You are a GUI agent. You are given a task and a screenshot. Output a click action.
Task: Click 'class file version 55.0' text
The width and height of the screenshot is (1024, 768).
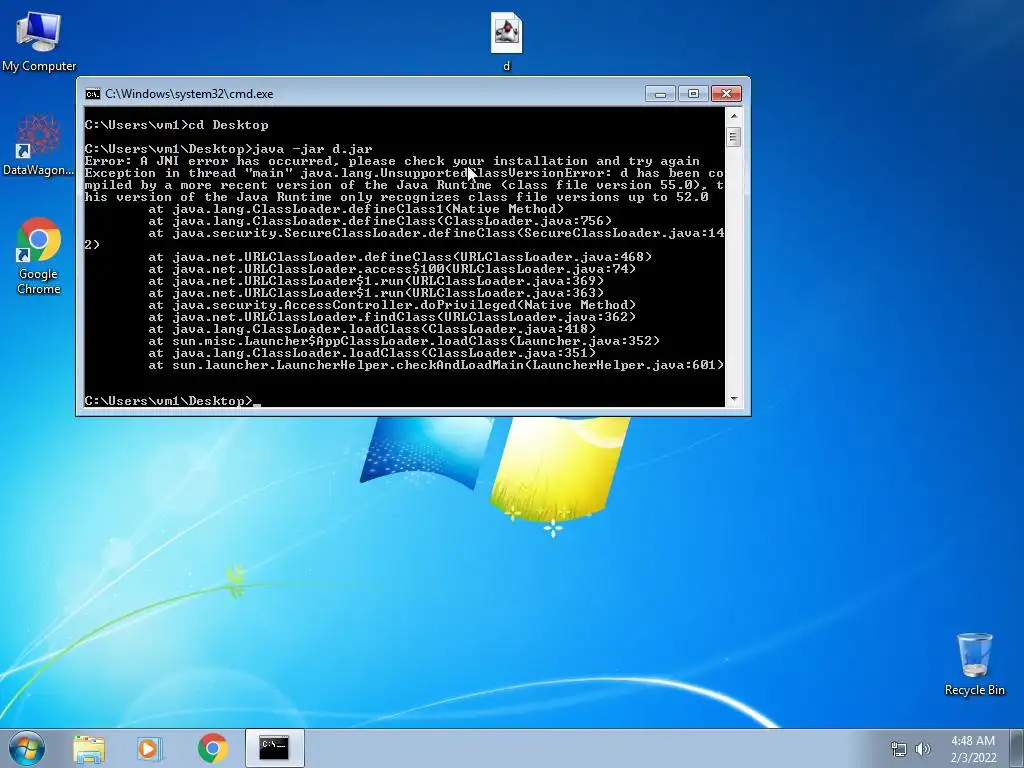[x=601, y=185]
